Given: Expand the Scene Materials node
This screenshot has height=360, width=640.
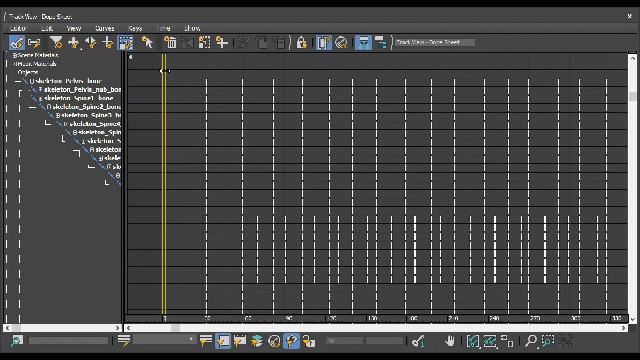Looking at the screenshot, I should pos(15,55).
